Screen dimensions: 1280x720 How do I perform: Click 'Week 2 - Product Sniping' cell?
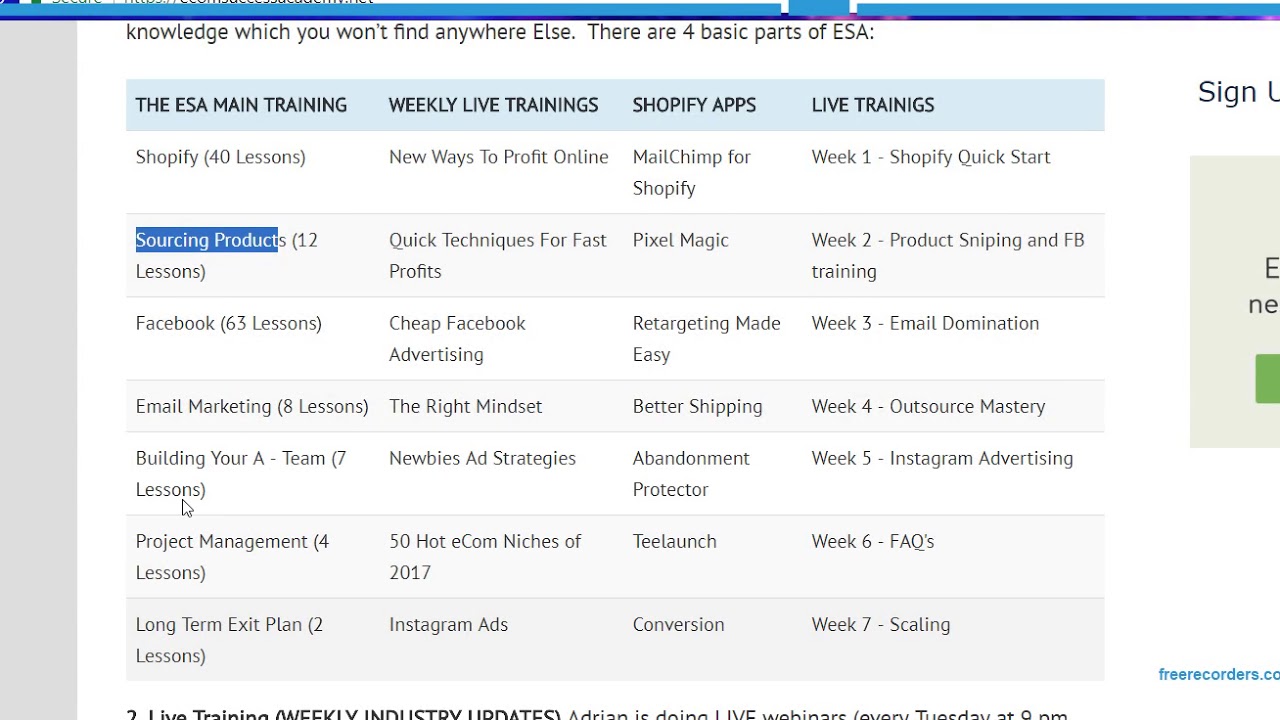948,255
